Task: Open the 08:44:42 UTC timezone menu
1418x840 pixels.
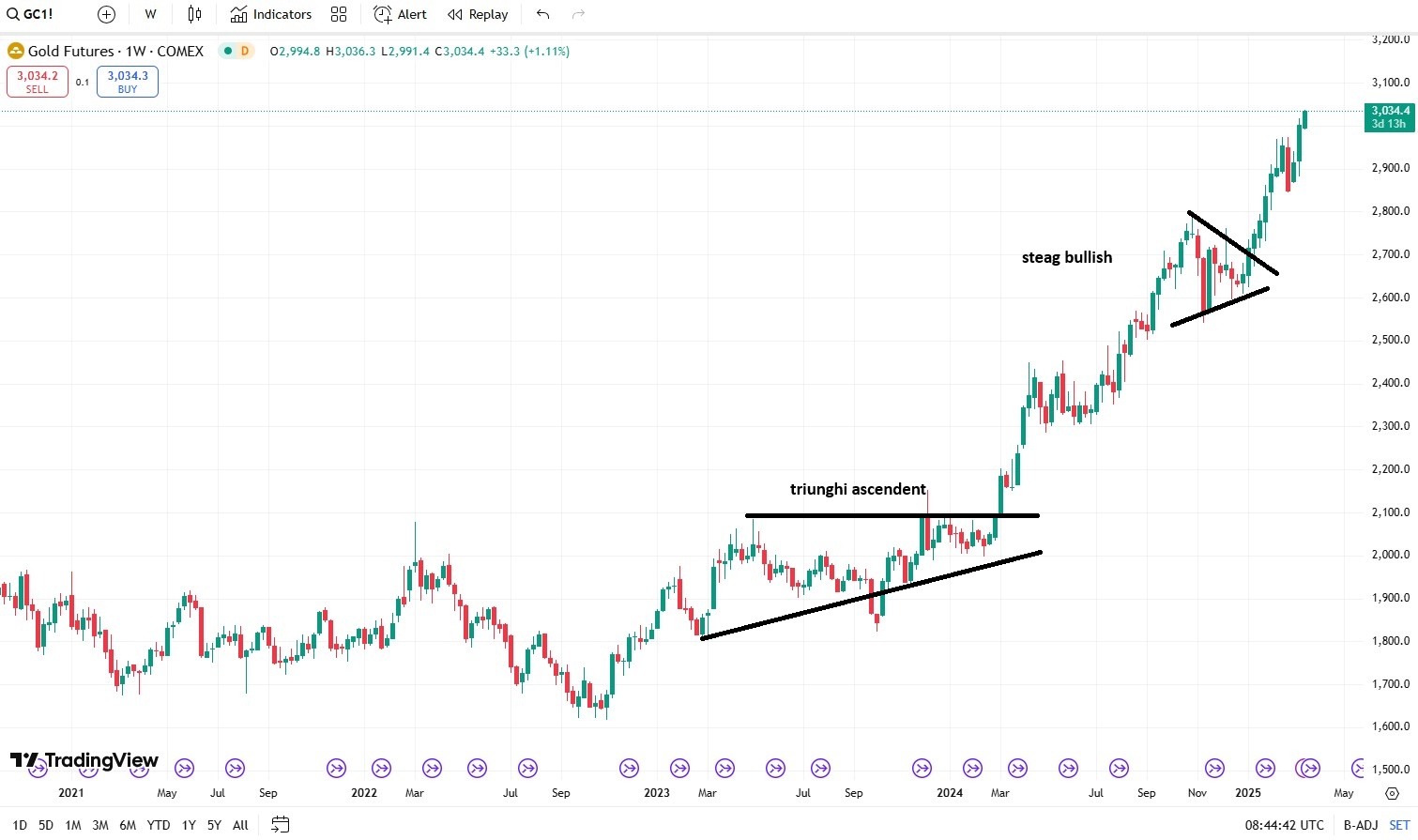Action: click(x=1284, y=825)
